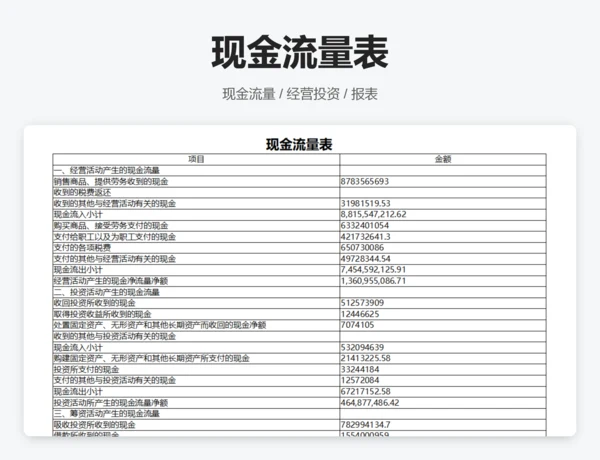Click the small 现金流量表 title above the table
Viewport: 600px width, 460px height.
[299, 145]
